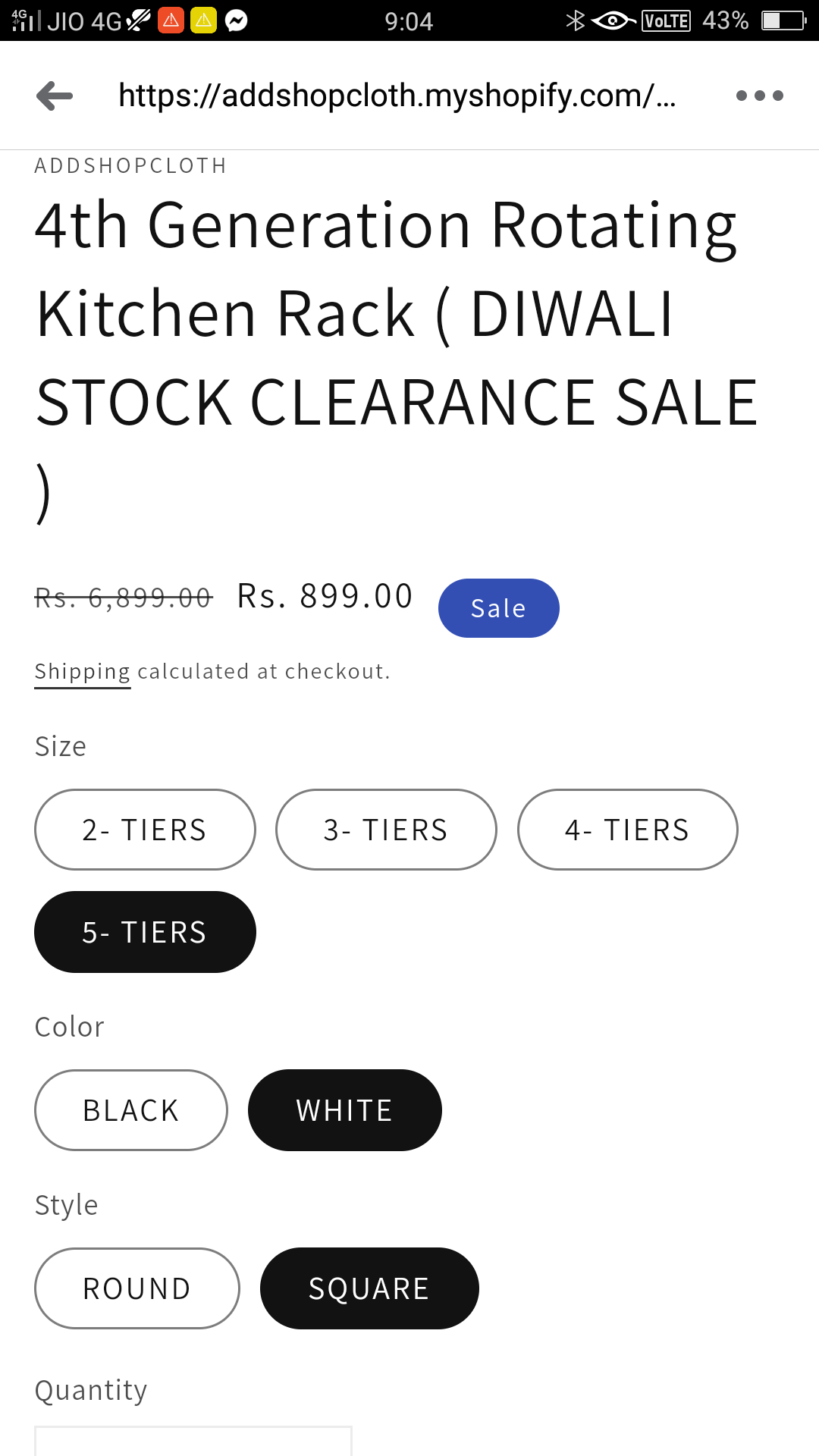The height and width of the screenshot is (1456, 819).
Task: Tap the shop URL address bar
Action: [397, 96]
